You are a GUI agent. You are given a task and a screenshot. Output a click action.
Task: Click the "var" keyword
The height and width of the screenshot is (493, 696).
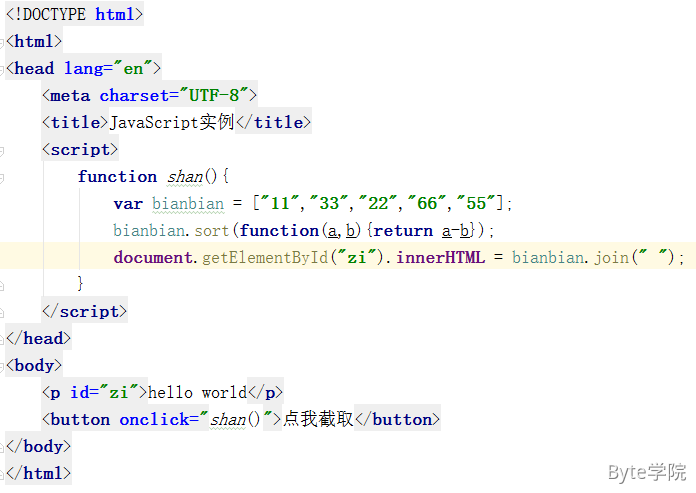coord(128,204)
